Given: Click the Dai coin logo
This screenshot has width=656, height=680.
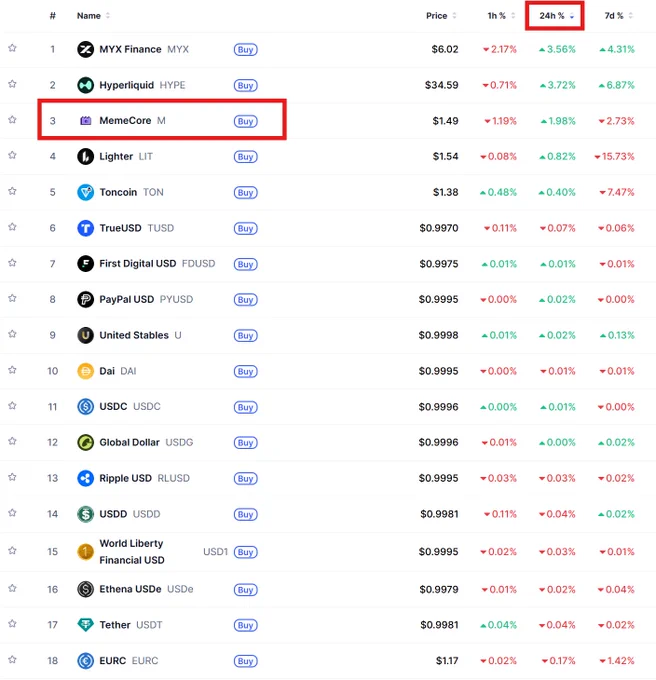Looking at the screenshot, I should pyautogui.click(x=85, y=371).
